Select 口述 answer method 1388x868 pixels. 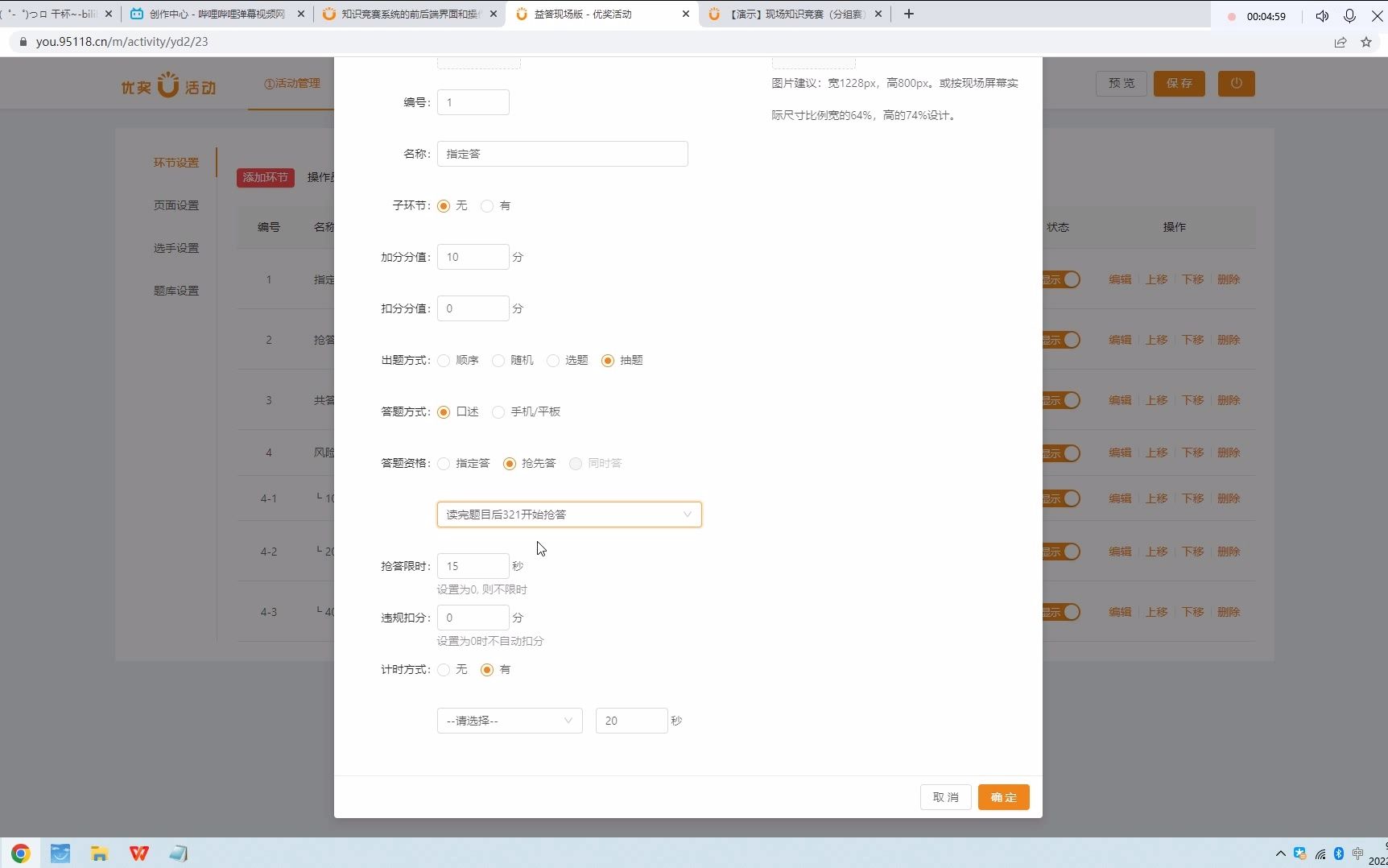[x=444, y=412]
